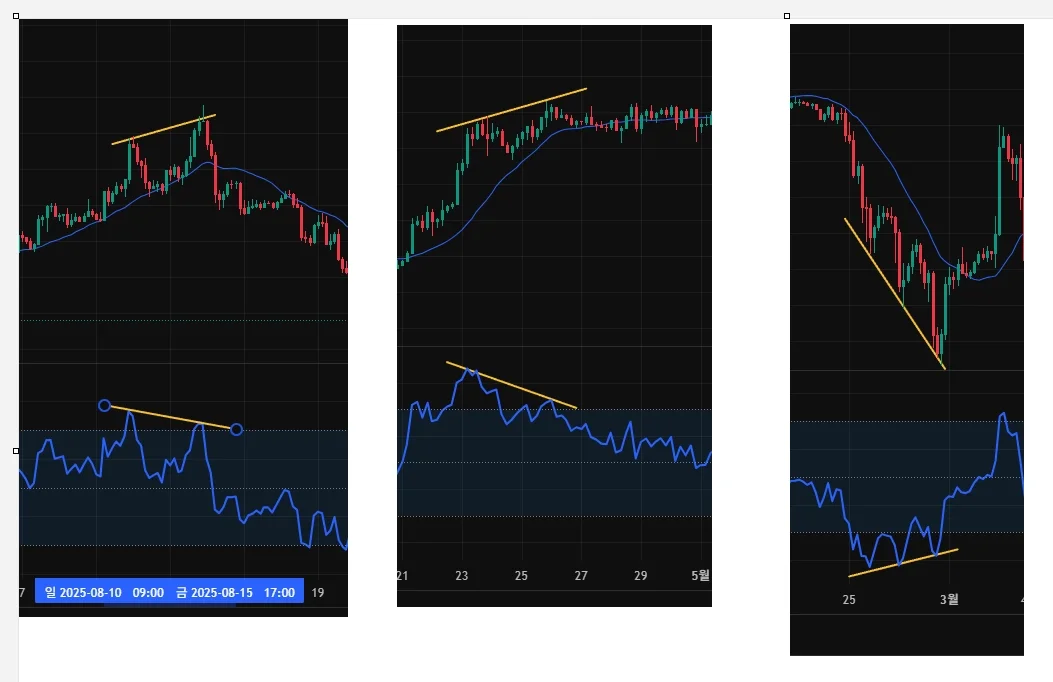Click the top-left selection handle square
Screen dimensions: 1053x682
point(16,16)
